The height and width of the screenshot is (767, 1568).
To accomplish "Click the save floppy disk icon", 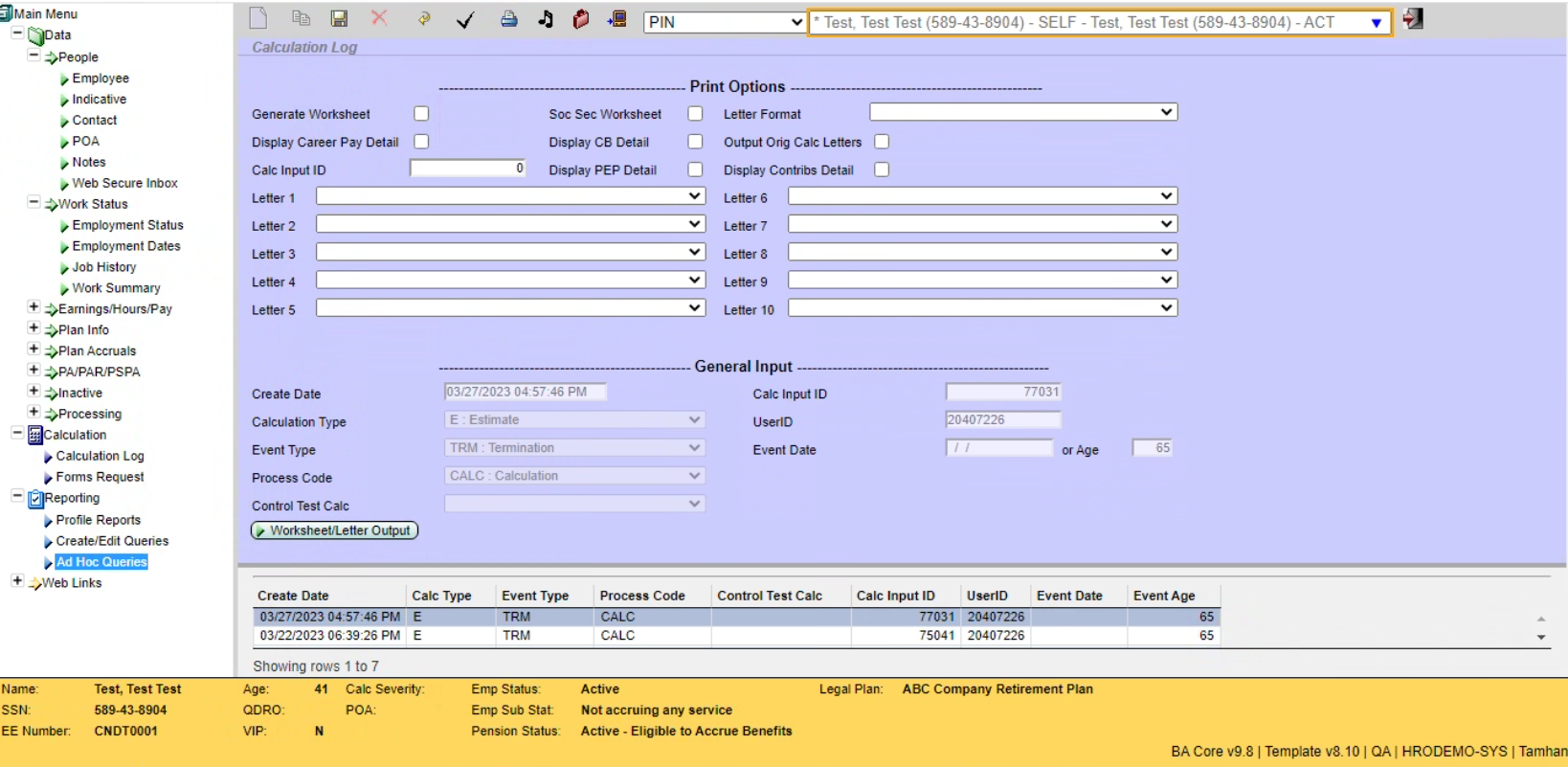I will tap(339, 19).
